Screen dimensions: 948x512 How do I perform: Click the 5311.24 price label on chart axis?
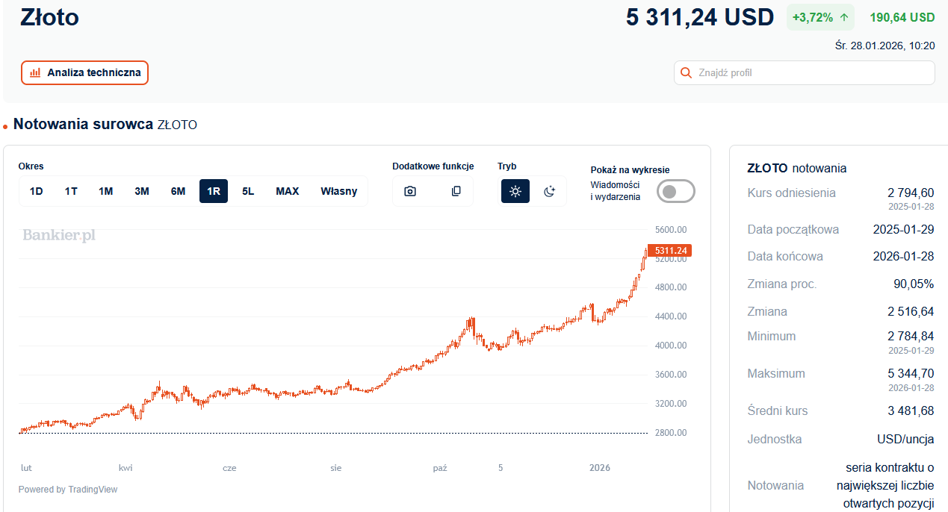[670, 250]
